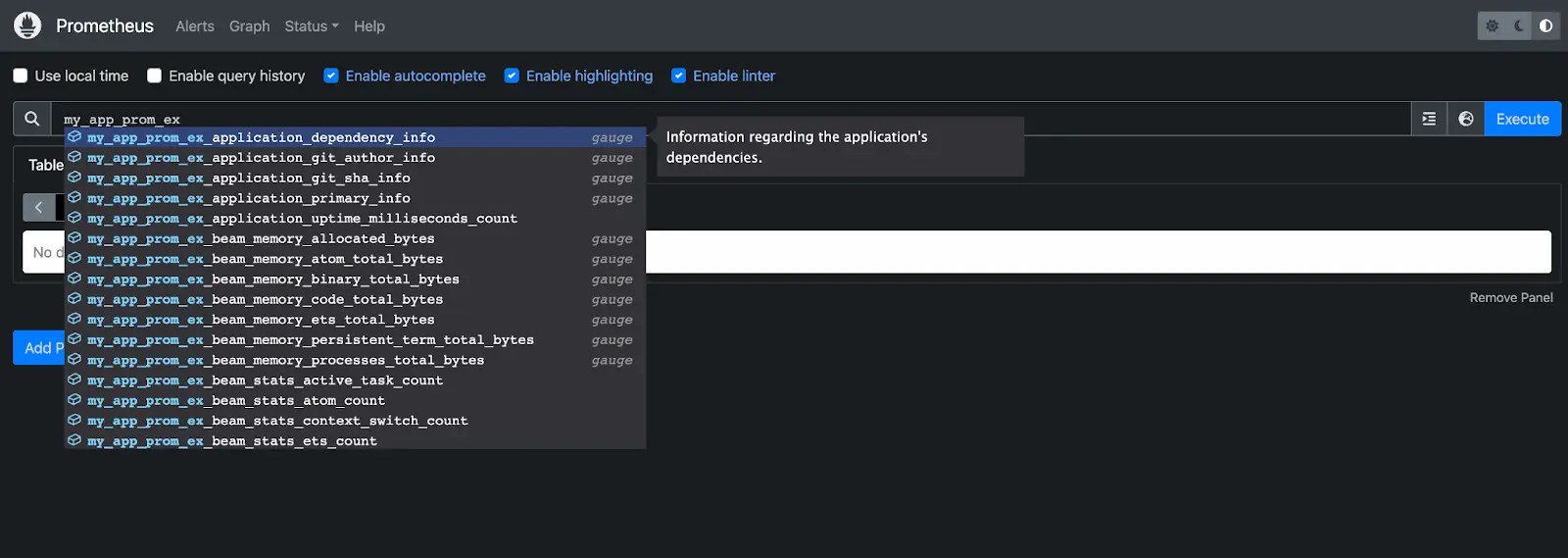
Task: Select my_app_prom_ex_beam_stats_context_switch_count suggestion
Action: (x=355, y=420)
